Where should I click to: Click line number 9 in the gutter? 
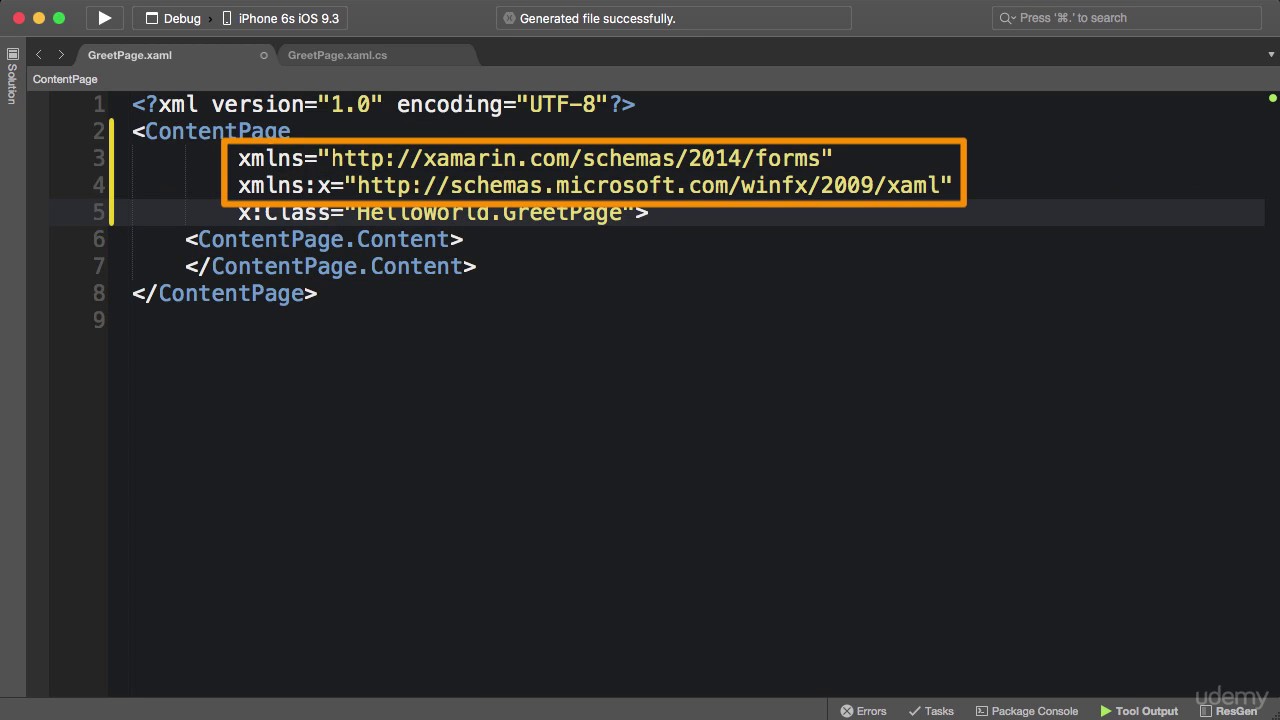98,320
